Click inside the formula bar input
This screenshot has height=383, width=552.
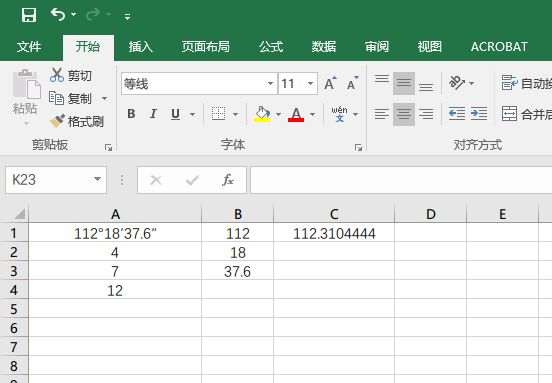pos(401,180)
